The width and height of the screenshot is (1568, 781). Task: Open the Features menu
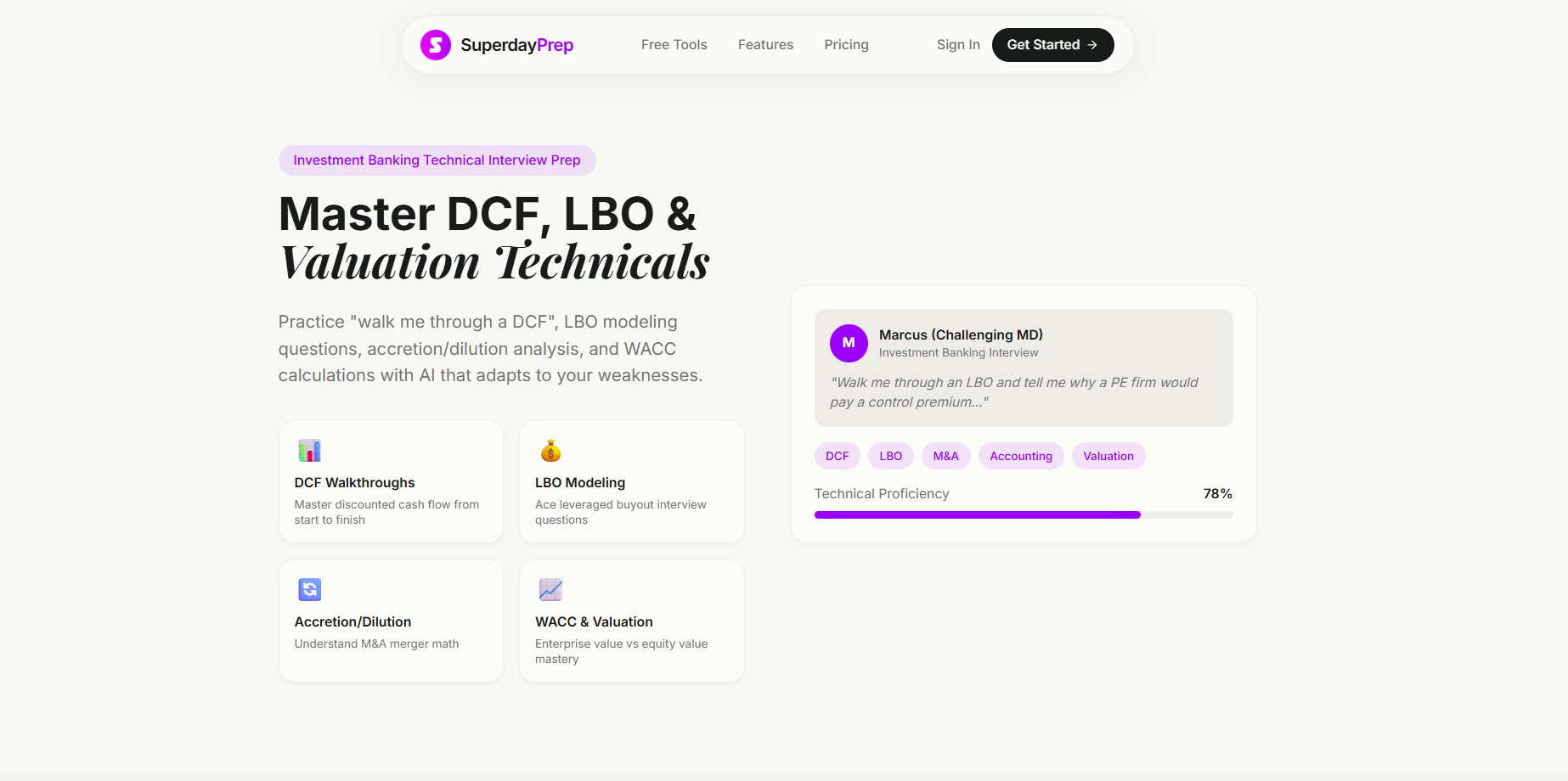tap(765, 44)
